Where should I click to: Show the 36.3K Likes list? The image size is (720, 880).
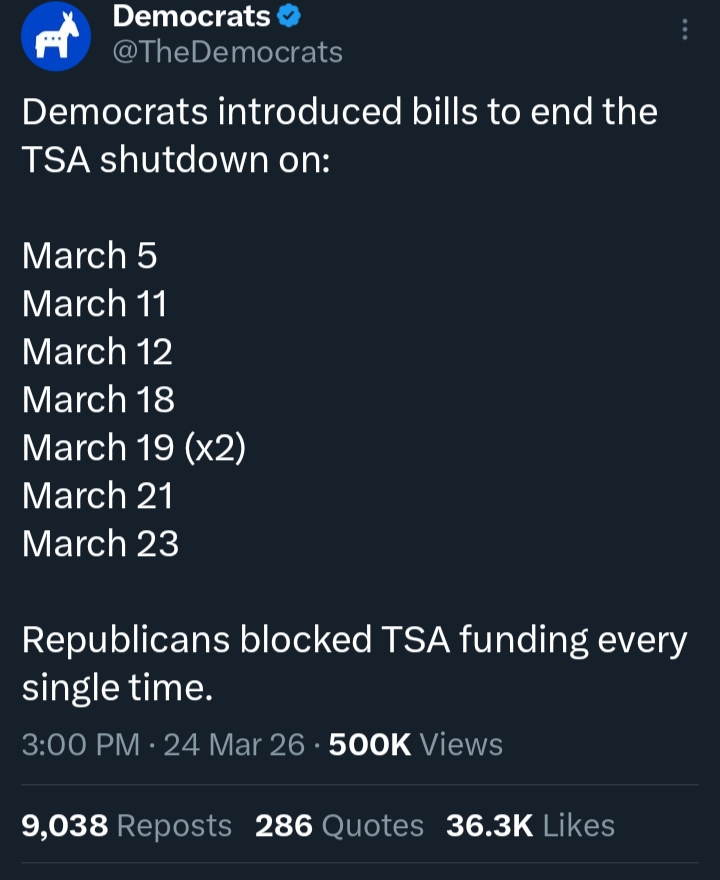(530, 825)
